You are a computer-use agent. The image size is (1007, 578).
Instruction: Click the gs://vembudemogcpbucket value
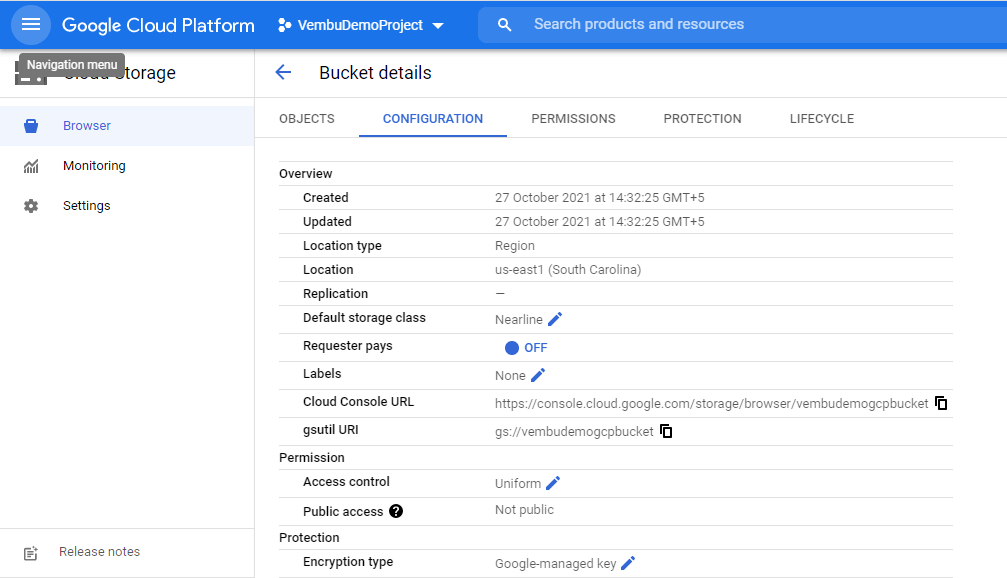point(574,432)
